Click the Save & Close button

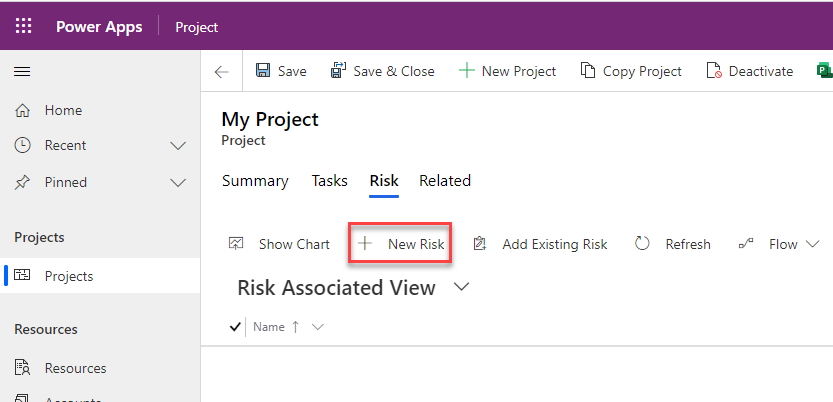(x=382, y=71)
